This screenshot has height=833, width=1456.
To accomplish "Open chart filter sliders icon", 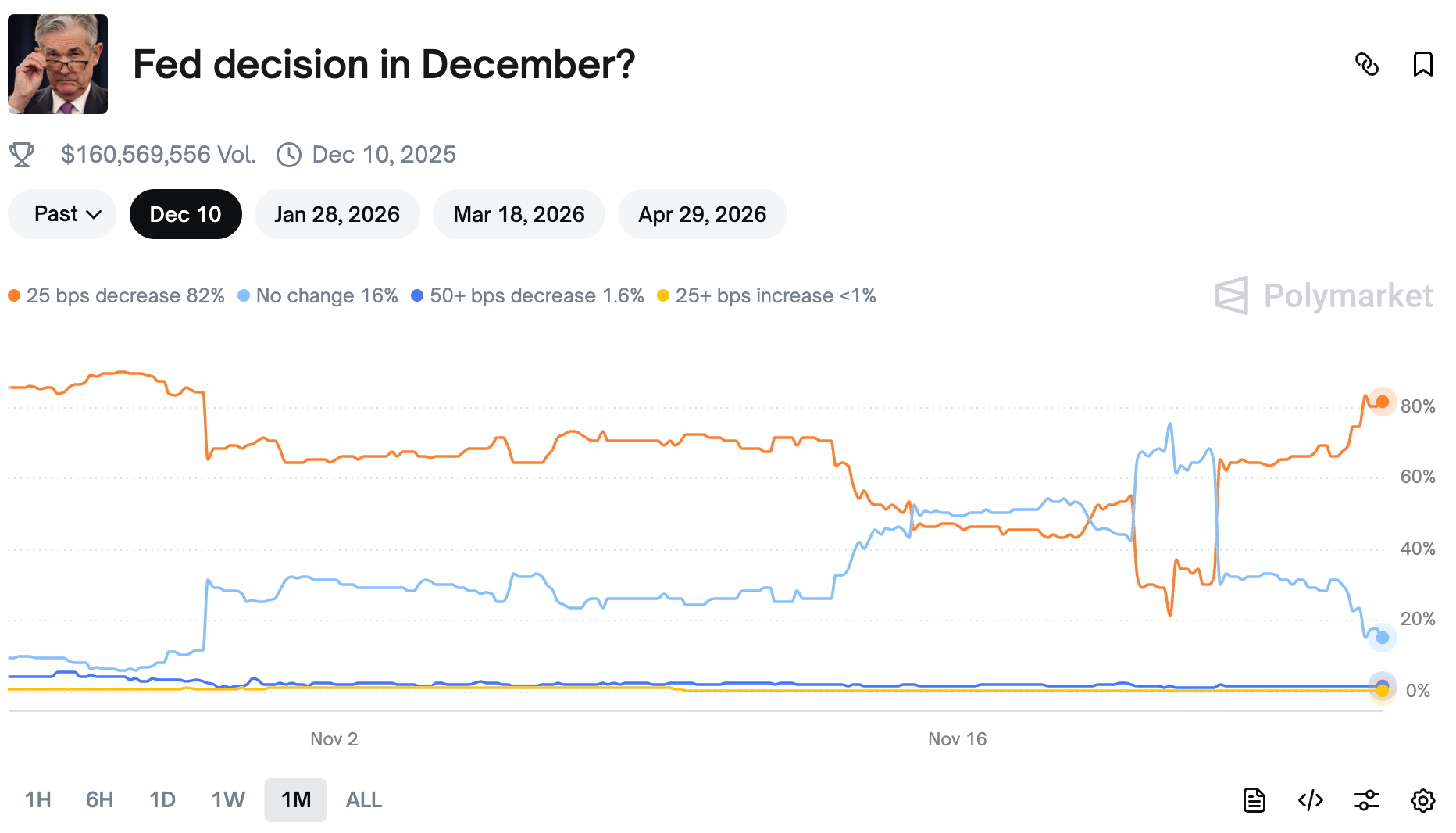I will [1366, 800].
